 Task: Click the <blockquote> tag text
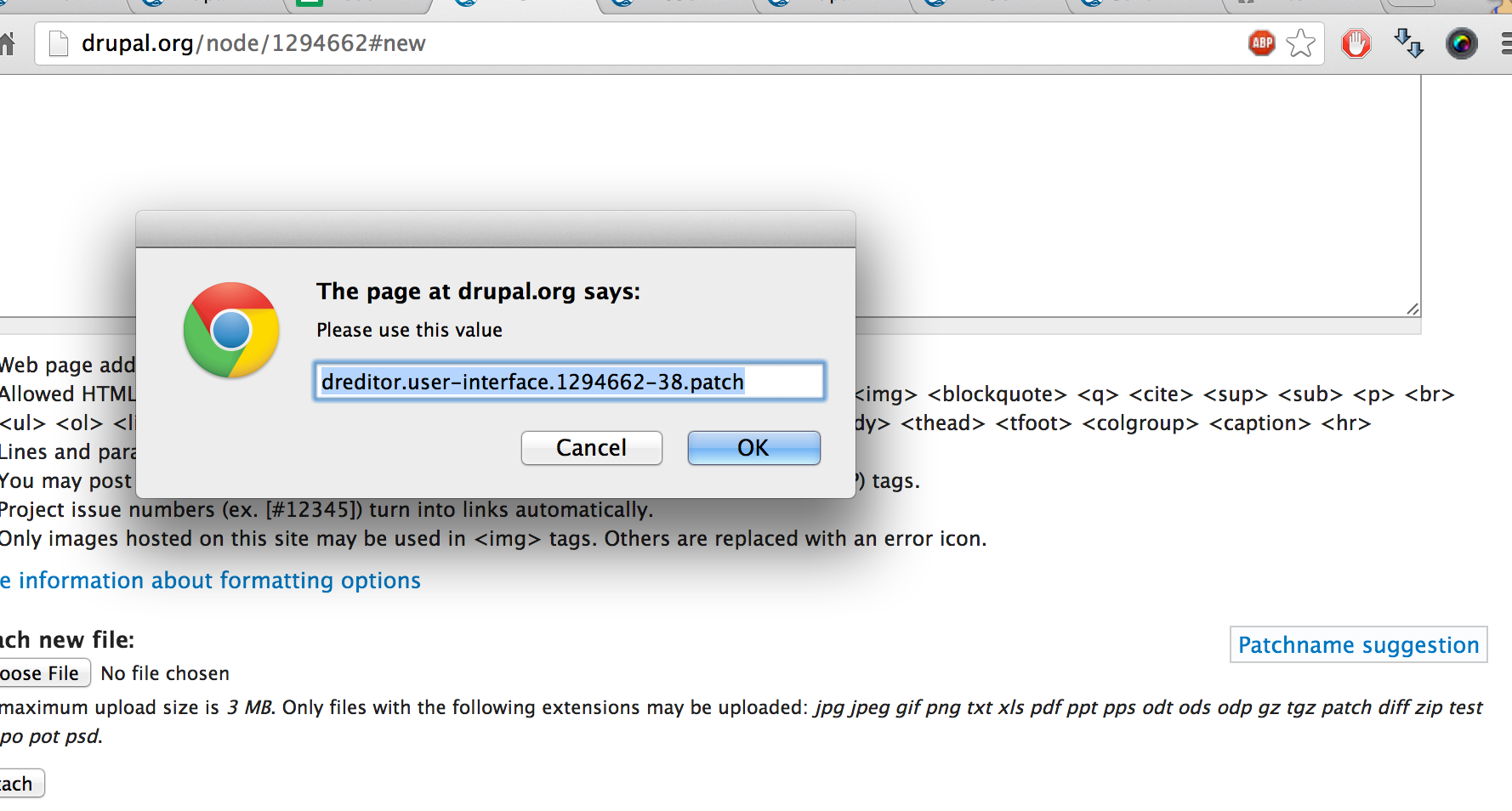tap(997, 394)
